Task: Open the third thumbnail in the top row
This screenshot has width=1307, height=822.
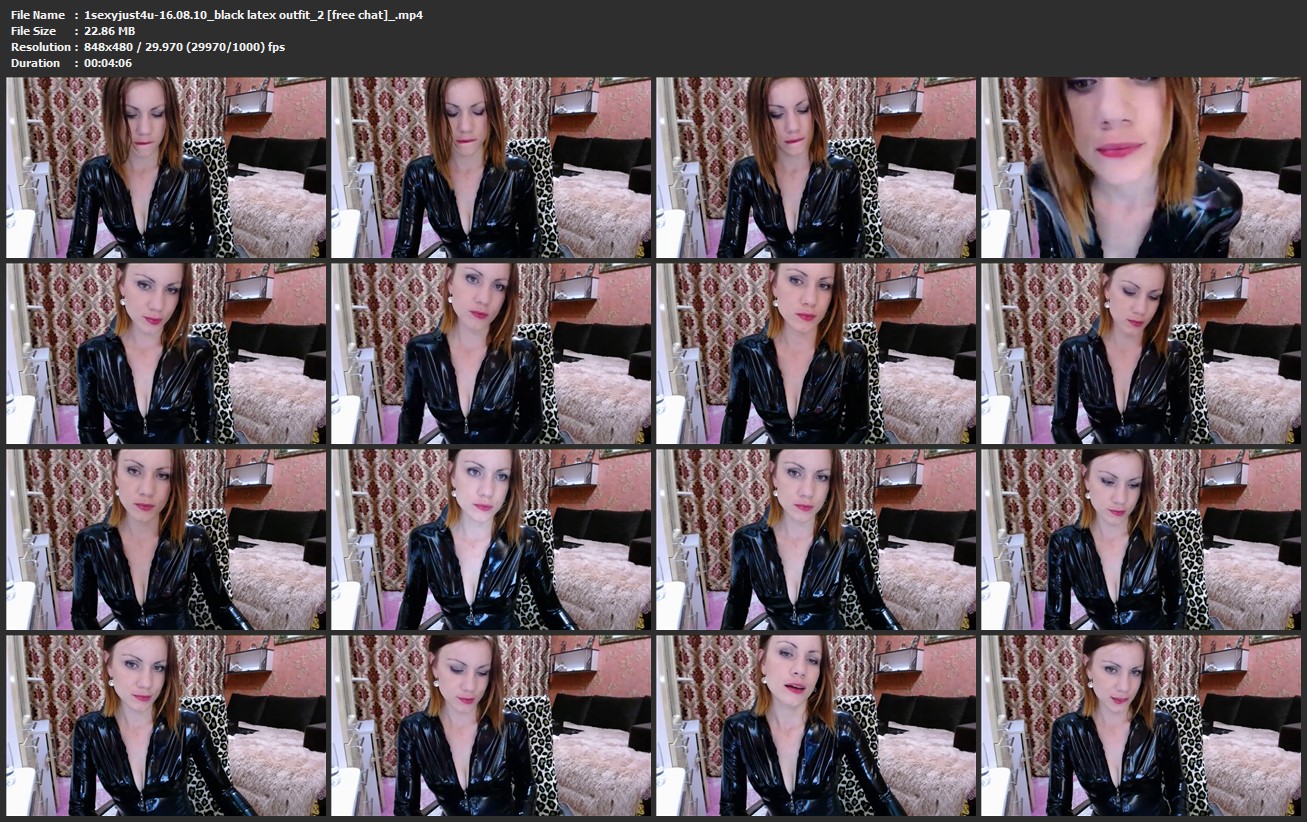Action: point(816,168)
